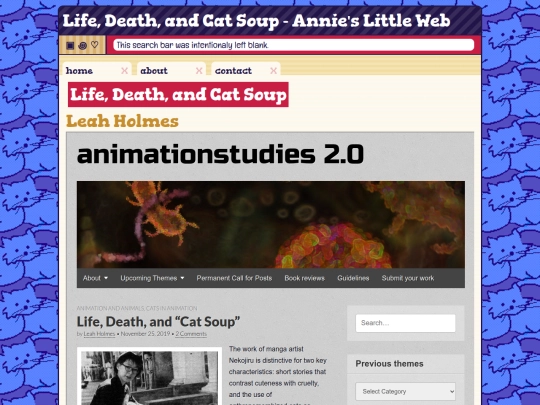The width and height of the screenshot is (540, 405).
Task: Open Leah Holmes author link
Action: (99, 334)
